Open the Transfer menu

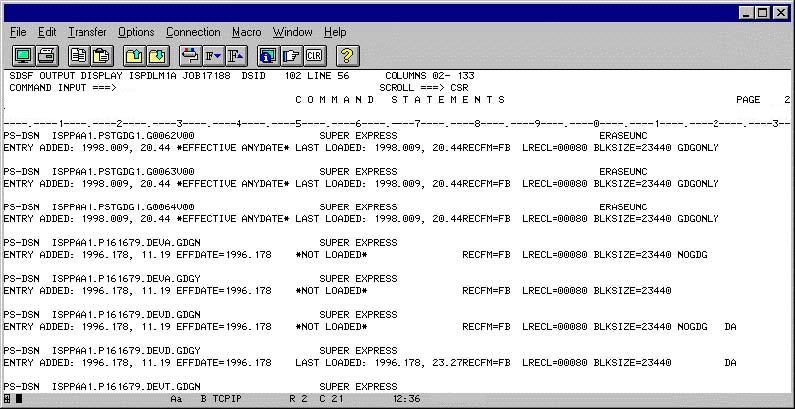[x=87, y=32]
